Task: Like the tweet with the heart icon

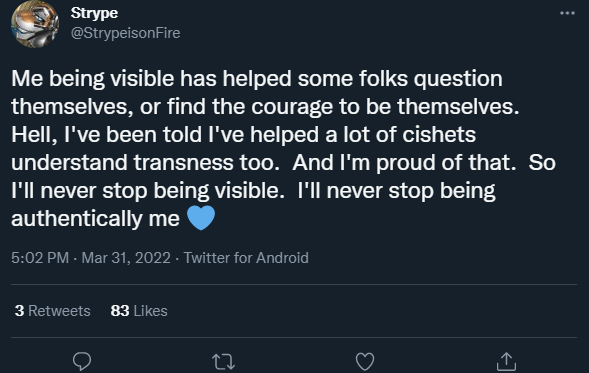Action: 365,361
